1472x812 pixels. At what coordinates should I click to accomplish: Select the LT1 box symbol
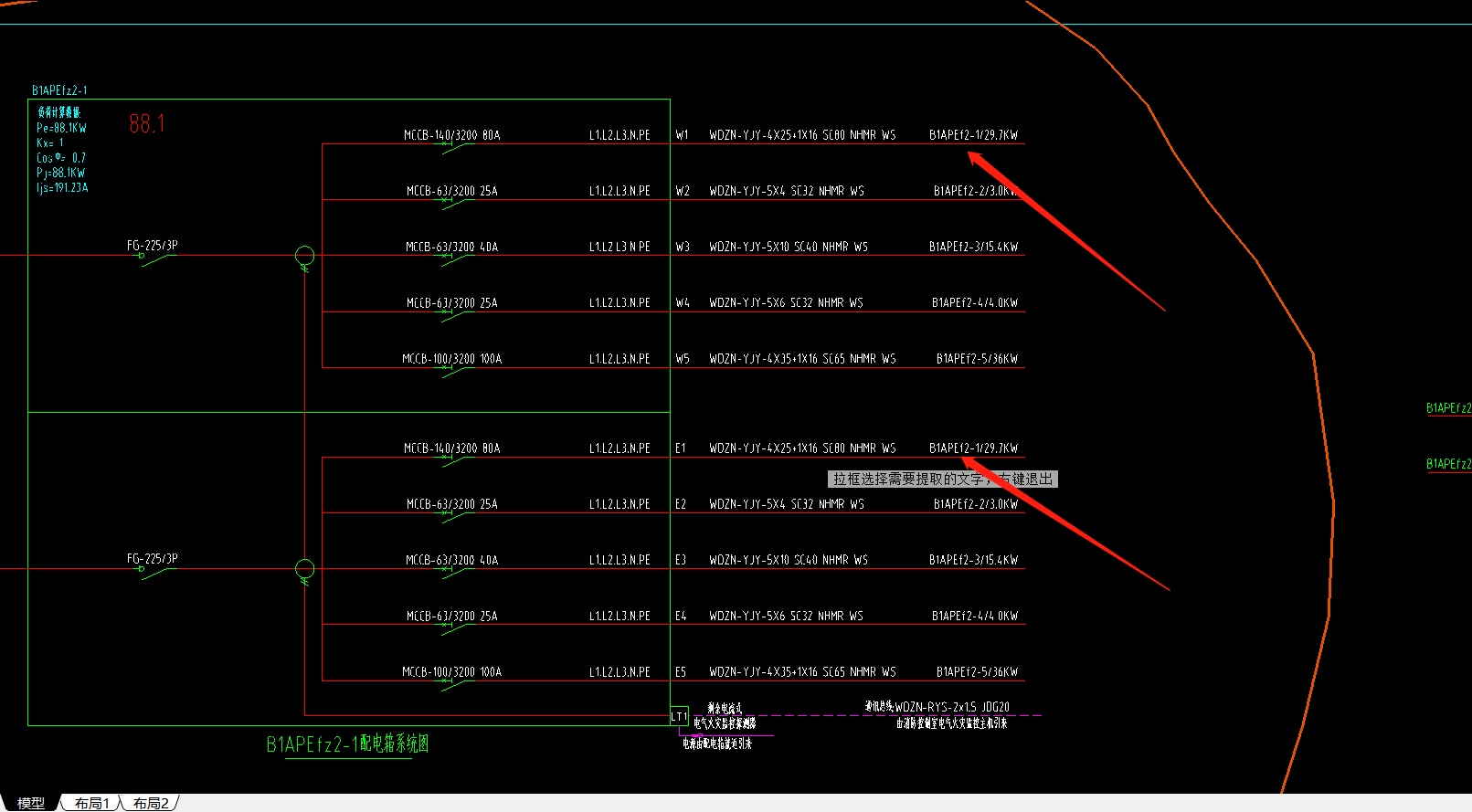(x=679, y=716)
